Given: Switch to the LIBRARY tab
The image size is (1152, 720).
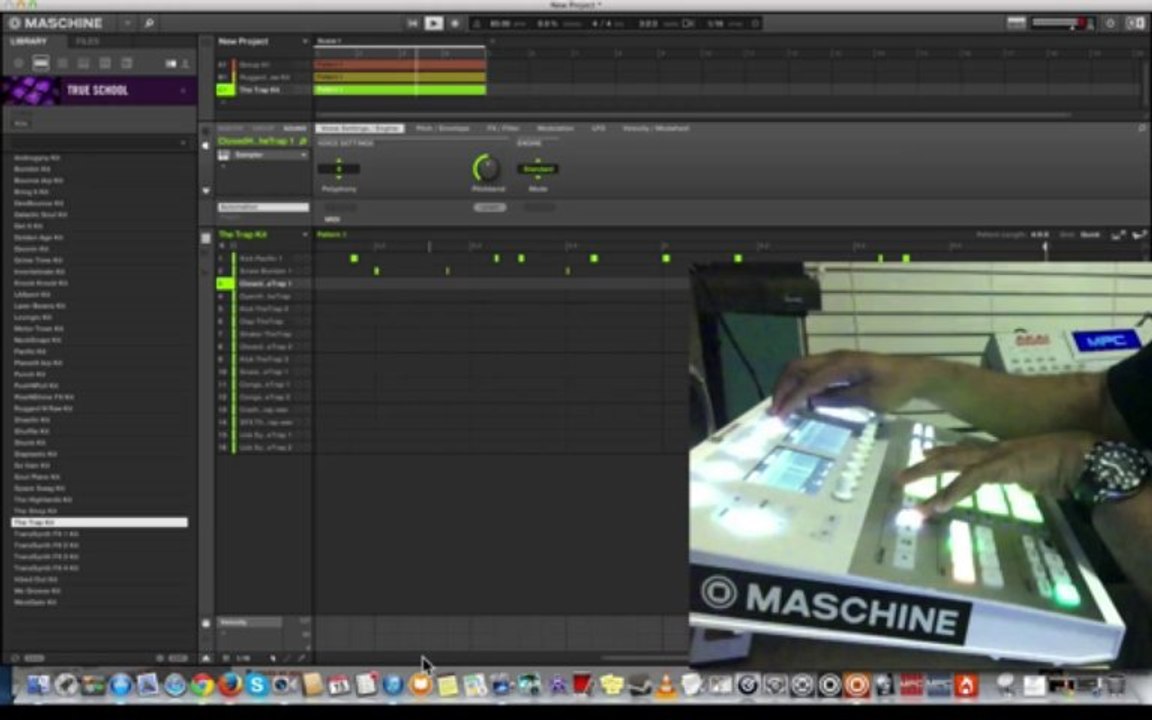Looking at the screenshot, I should (29, 41).
